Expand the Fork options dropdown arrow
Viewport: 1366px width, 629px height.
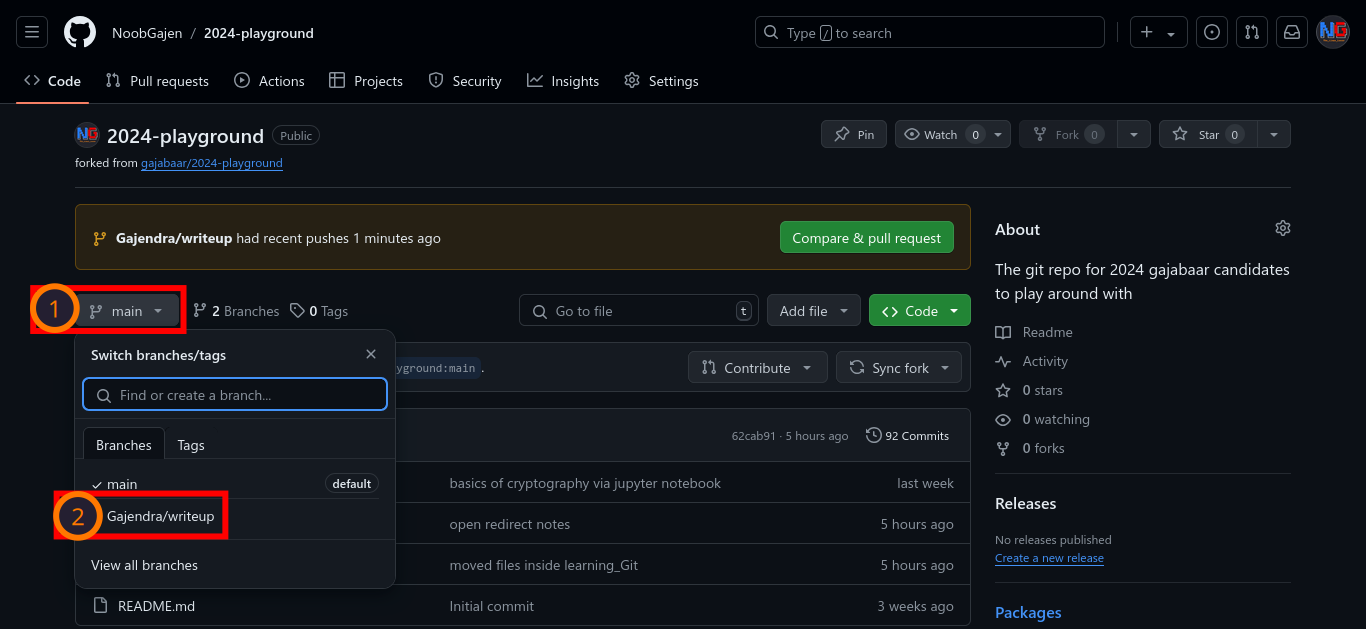click(1133, 134)
